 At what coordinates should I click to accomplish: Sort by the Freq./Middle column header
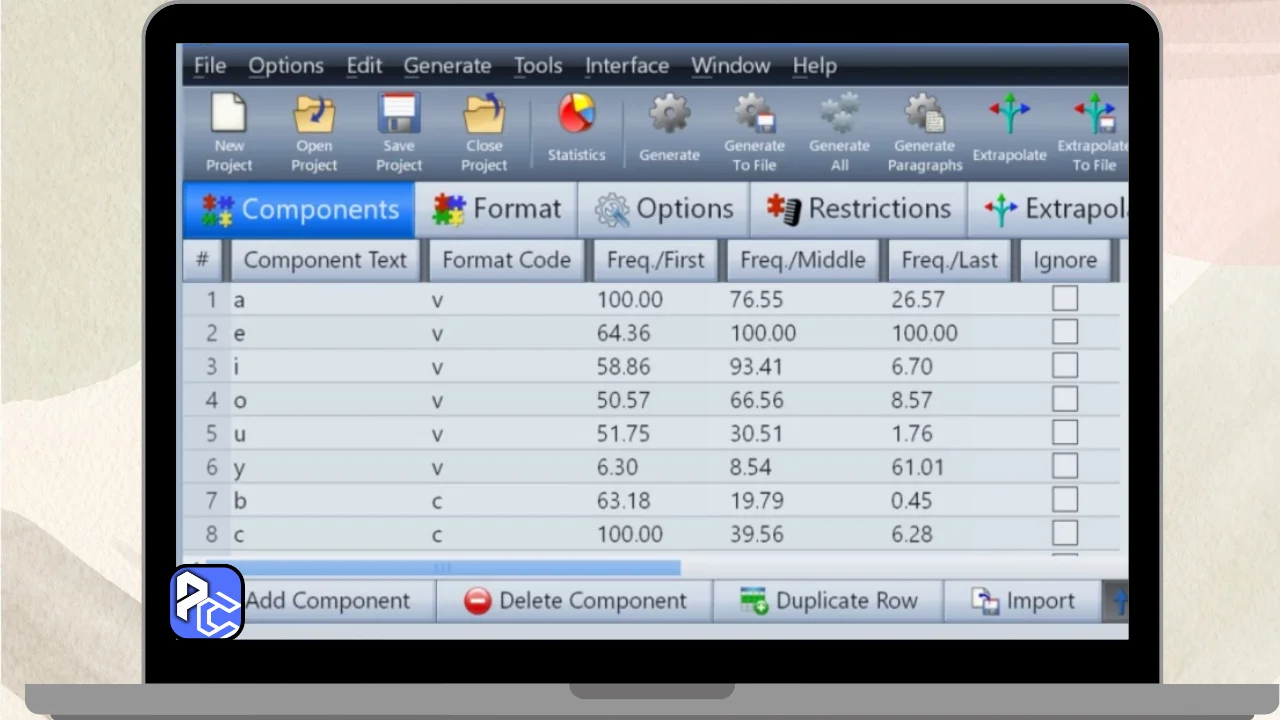pos(803,260)
